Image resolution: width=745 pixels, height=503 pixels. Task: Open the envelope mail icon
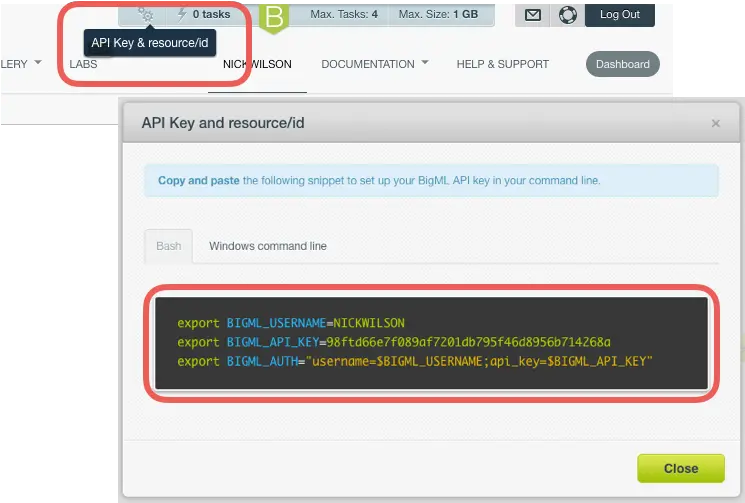coord(533,15)
